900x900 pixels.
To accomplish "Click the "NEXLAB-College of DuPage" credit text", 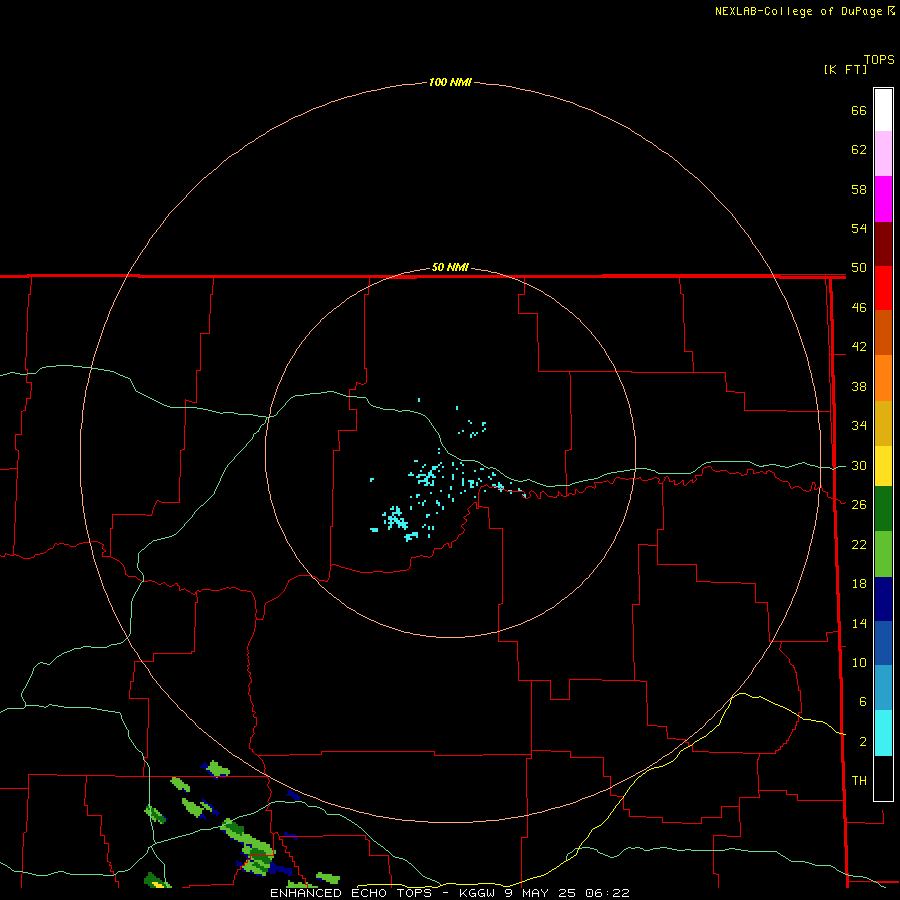I will pos(800,11).
